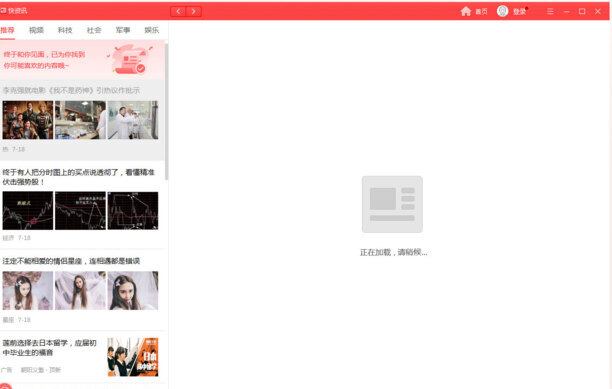The width and height of the screenshot is (612, 389).
Task: Open the 首页 home icon
Action: click(x=466, y=11)
